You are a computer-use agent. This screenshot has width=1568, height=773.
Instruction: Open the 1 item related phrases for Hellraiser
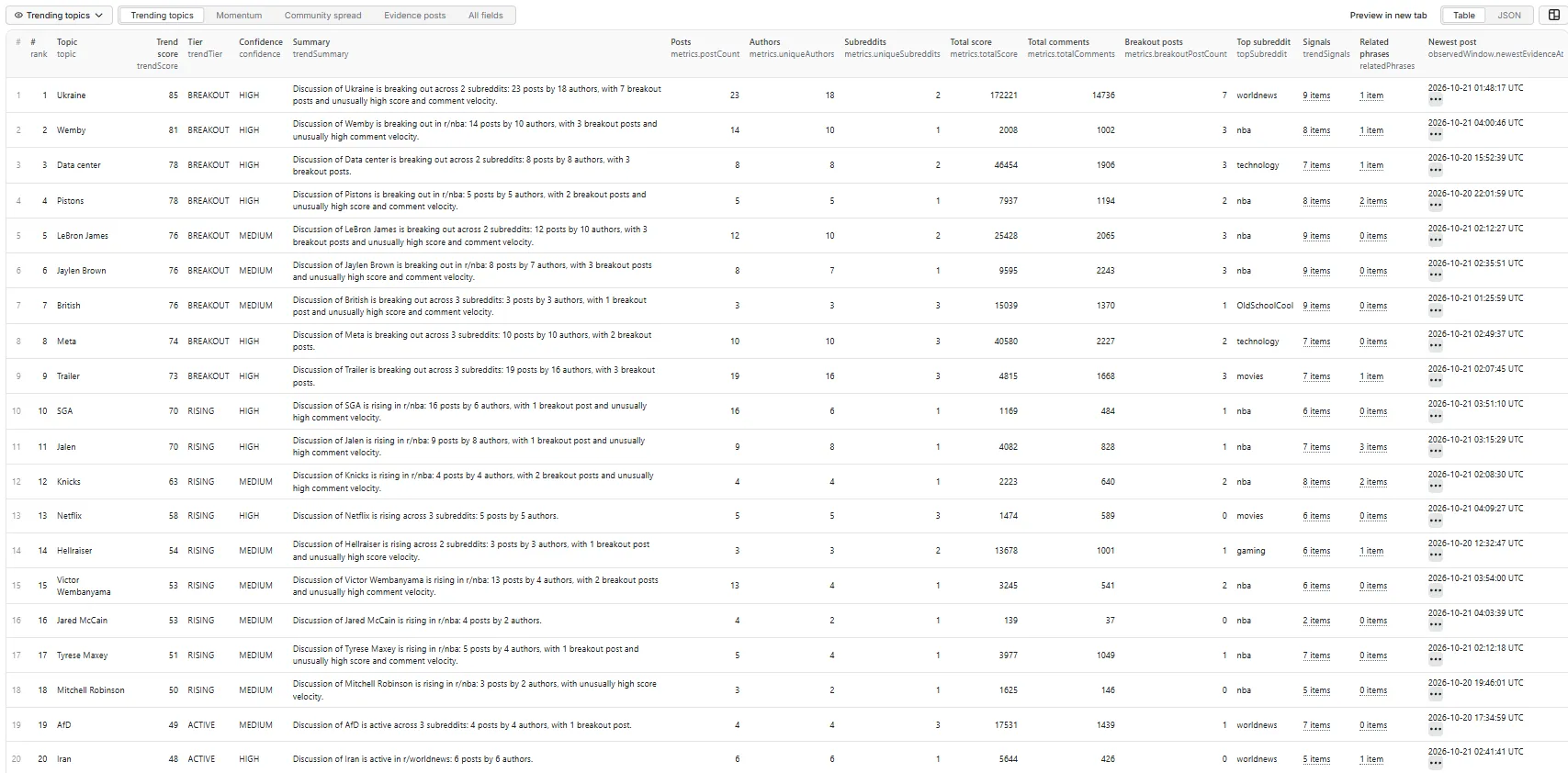click(x=1371, y=551)
